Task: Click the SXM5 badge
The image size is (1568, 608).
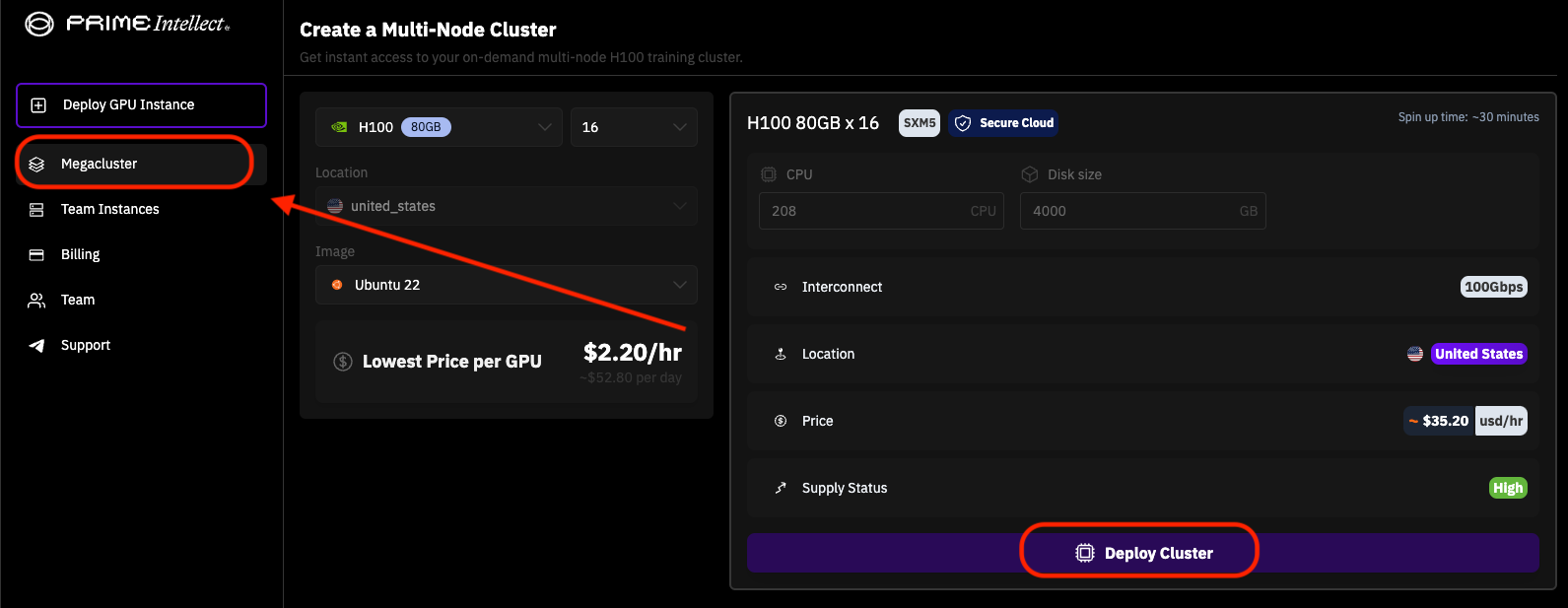Action: (x=920, y=123)
